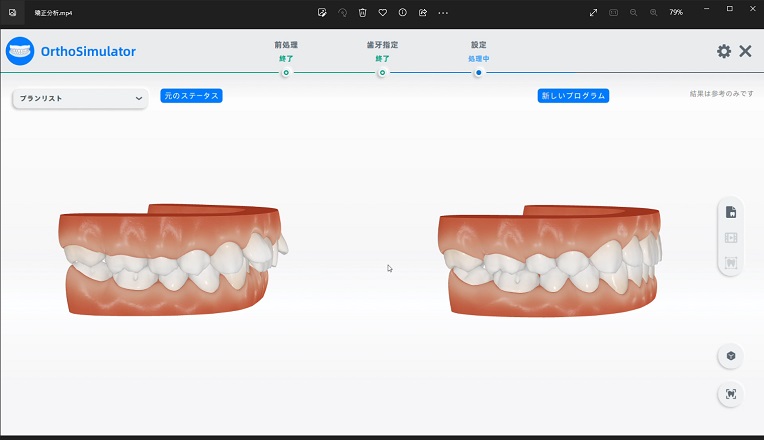Expand the プランリスト dropdown

click(80, 98)
